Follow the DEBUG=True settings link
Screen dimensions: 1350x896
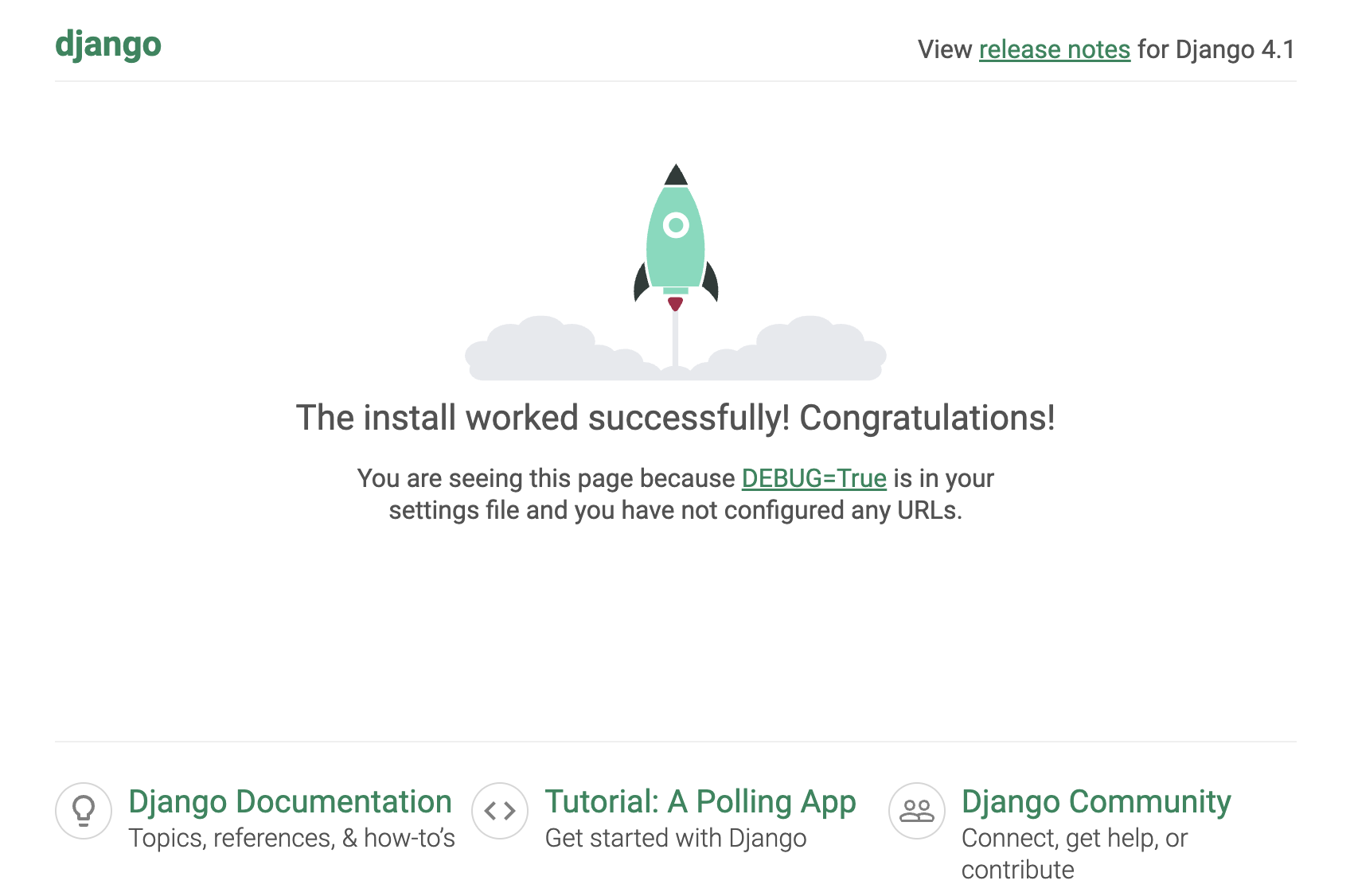click(x=813, y=478)
